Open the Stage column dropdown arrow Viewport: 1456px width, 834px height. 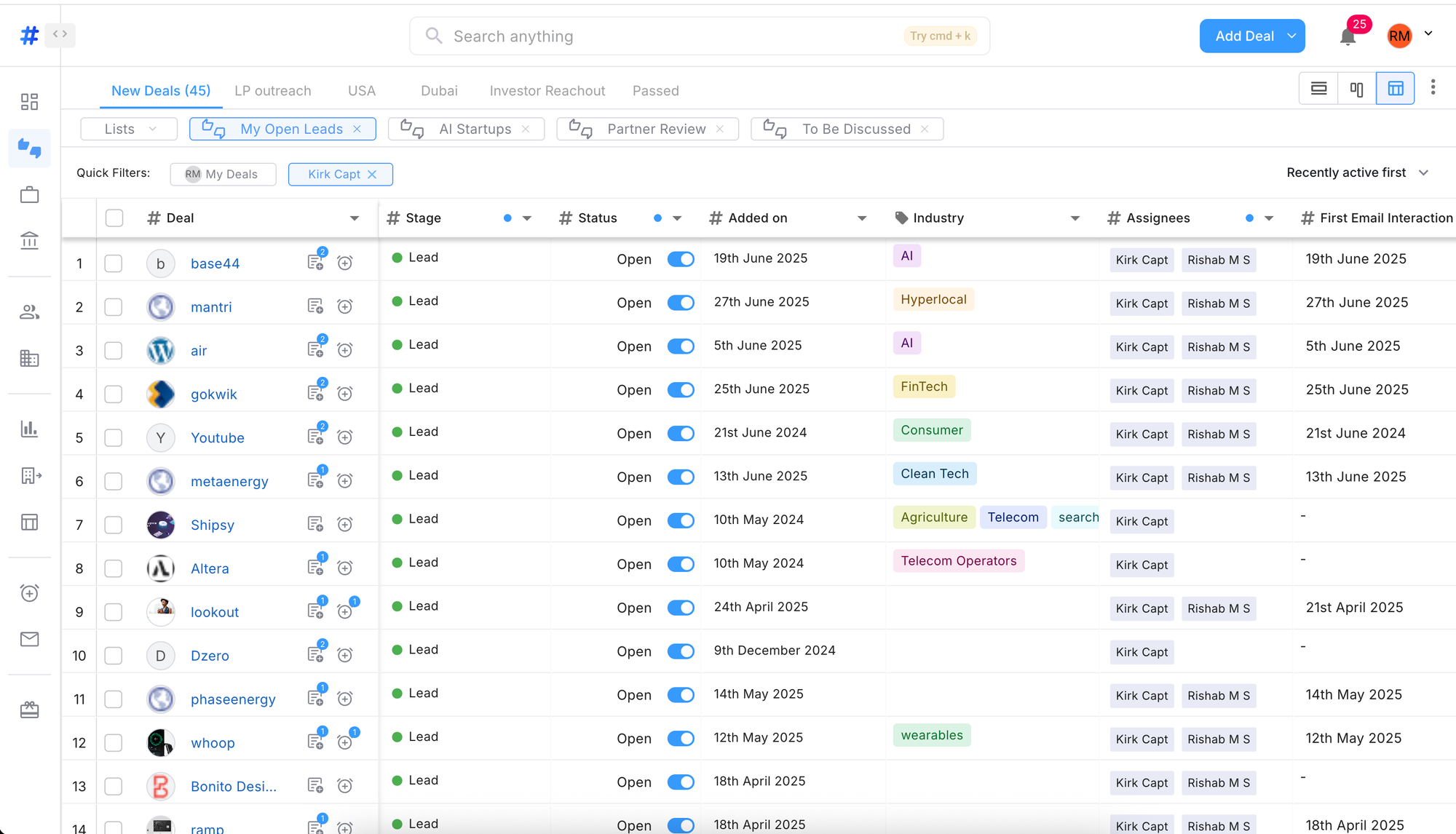[527, 218]
